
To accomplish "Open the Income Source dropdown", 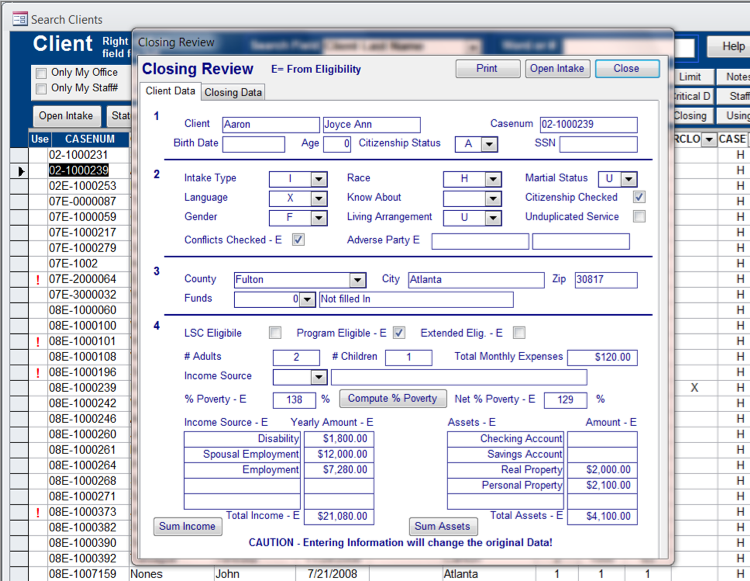I will point(318,377).
